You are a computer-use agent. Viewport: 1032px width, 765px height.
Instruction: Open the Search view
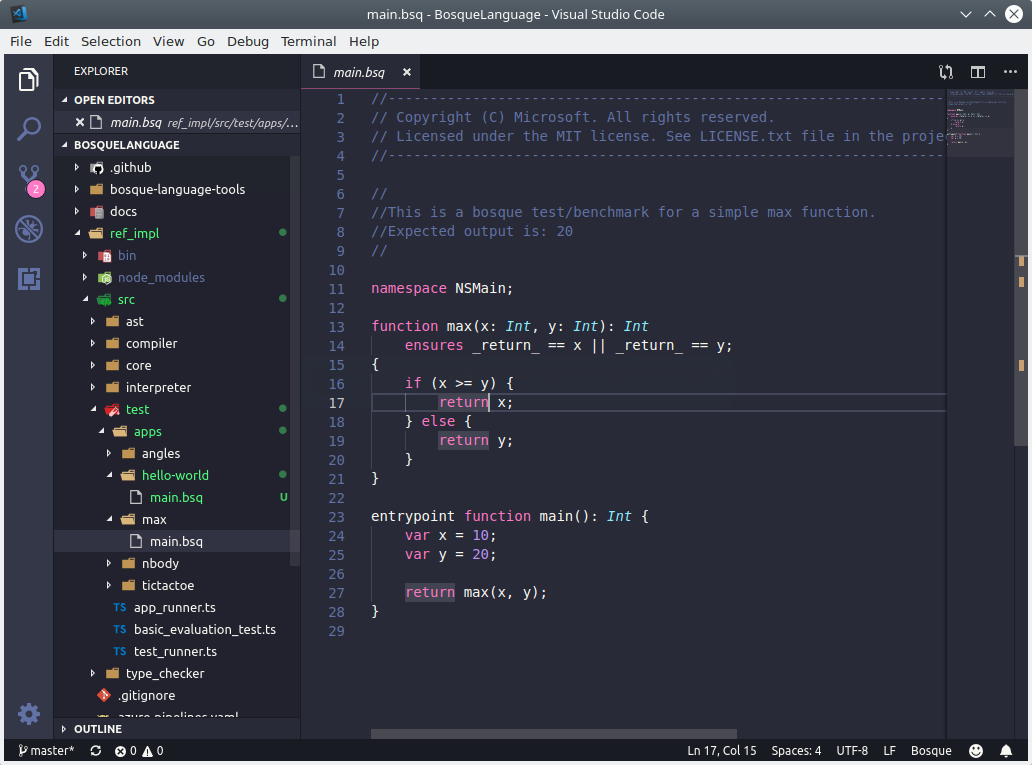29,128
